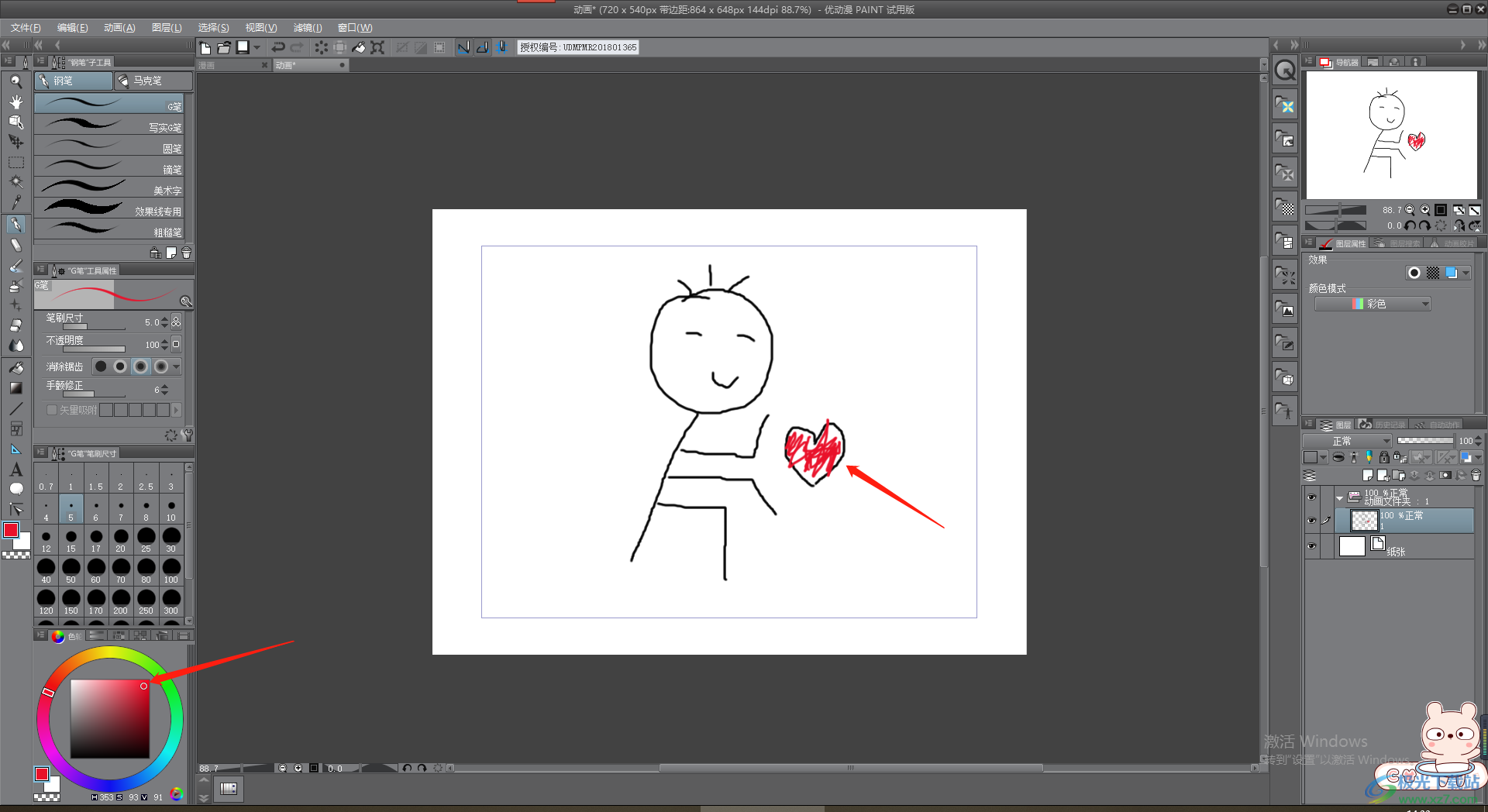This screenshot has width=1488, height=812.
Task: Click the fill bucket icon in toolbar
Action: click(x=359, y=47)
